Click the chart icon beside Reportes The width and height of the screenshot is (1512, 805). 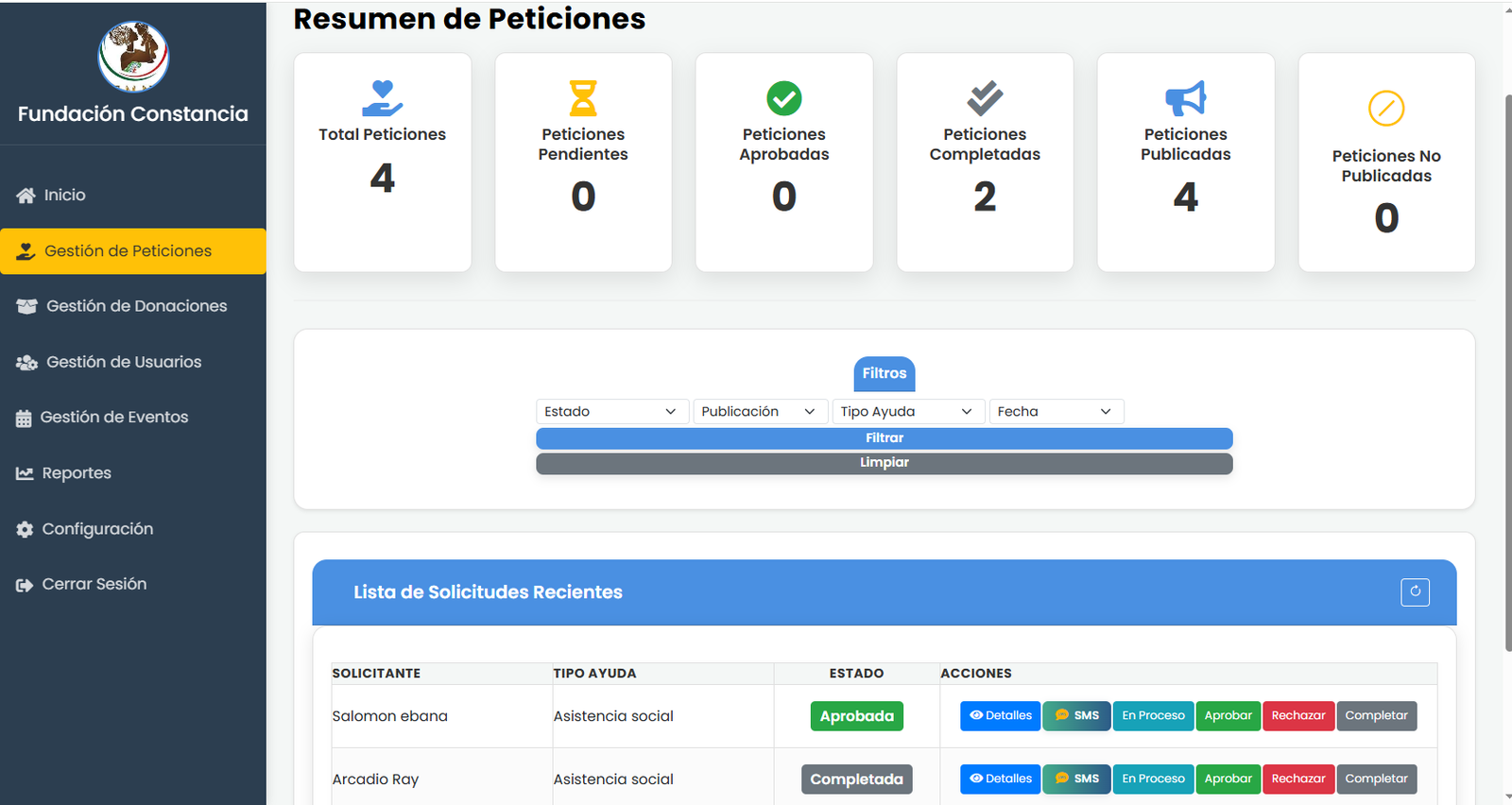25,473
